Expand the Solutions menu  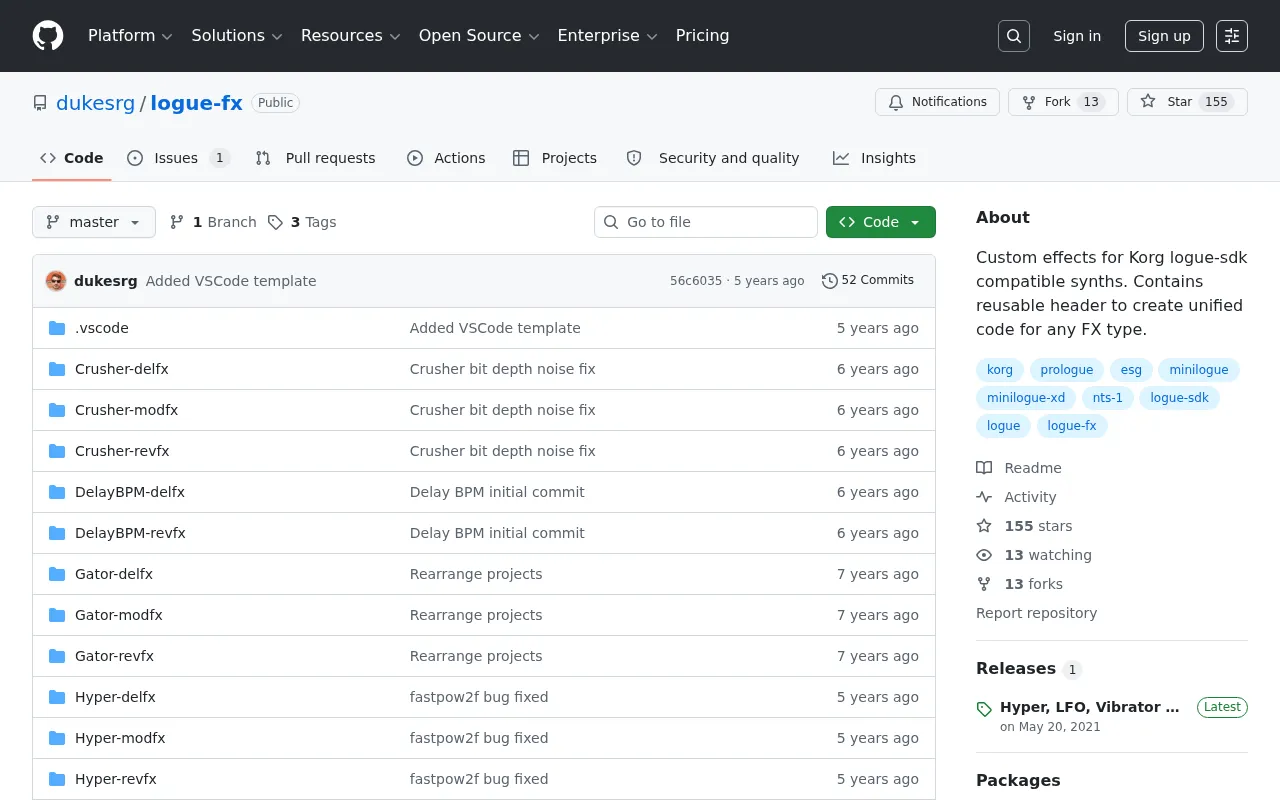pos(237,36)
